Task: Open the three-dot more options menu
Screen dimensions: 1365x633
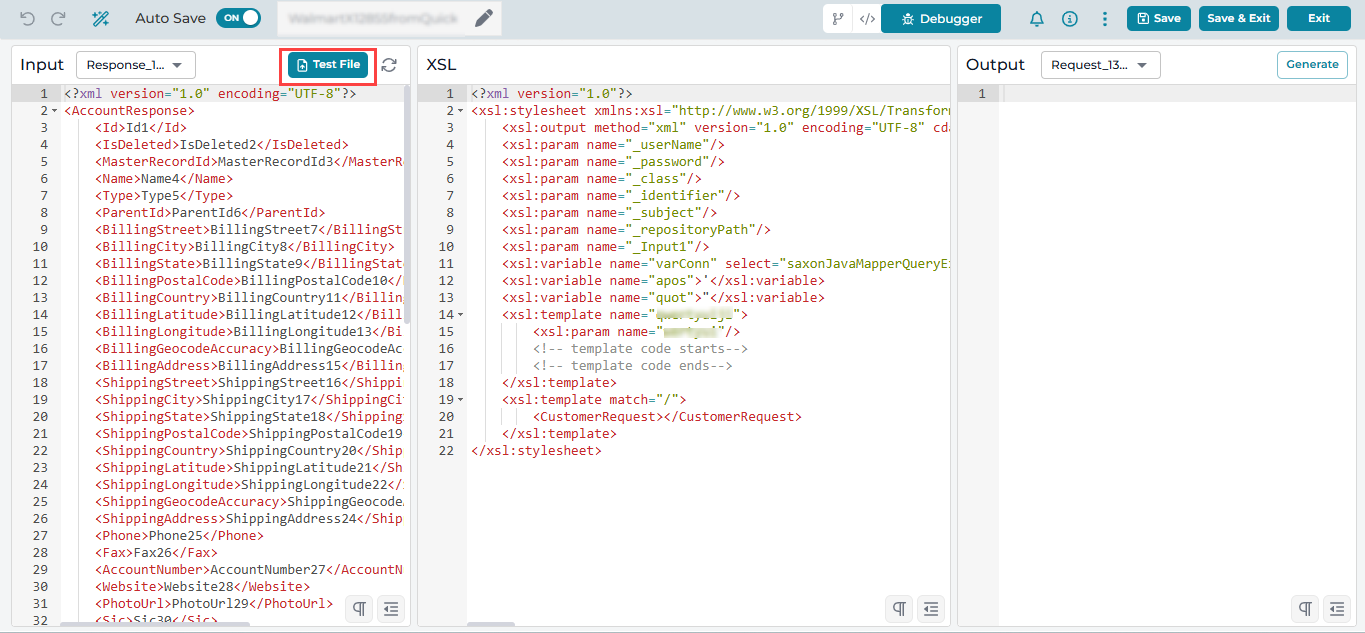Action: 1104,19
